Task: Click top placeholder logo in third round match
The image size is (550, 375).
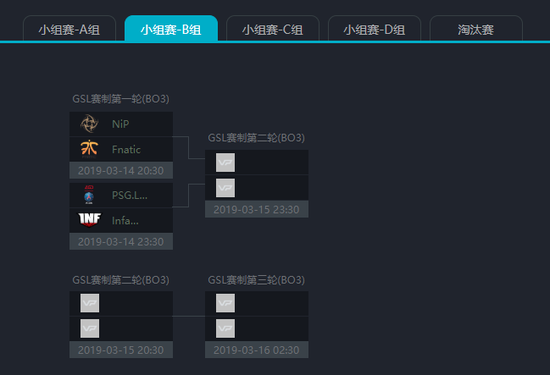Action: point(225,303)
